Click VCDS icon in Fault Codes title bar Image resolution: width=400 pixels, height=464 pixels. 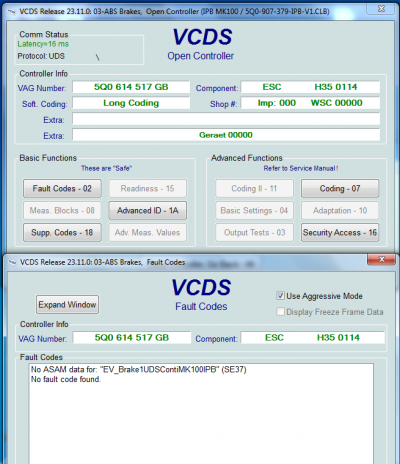coord(12,263)
